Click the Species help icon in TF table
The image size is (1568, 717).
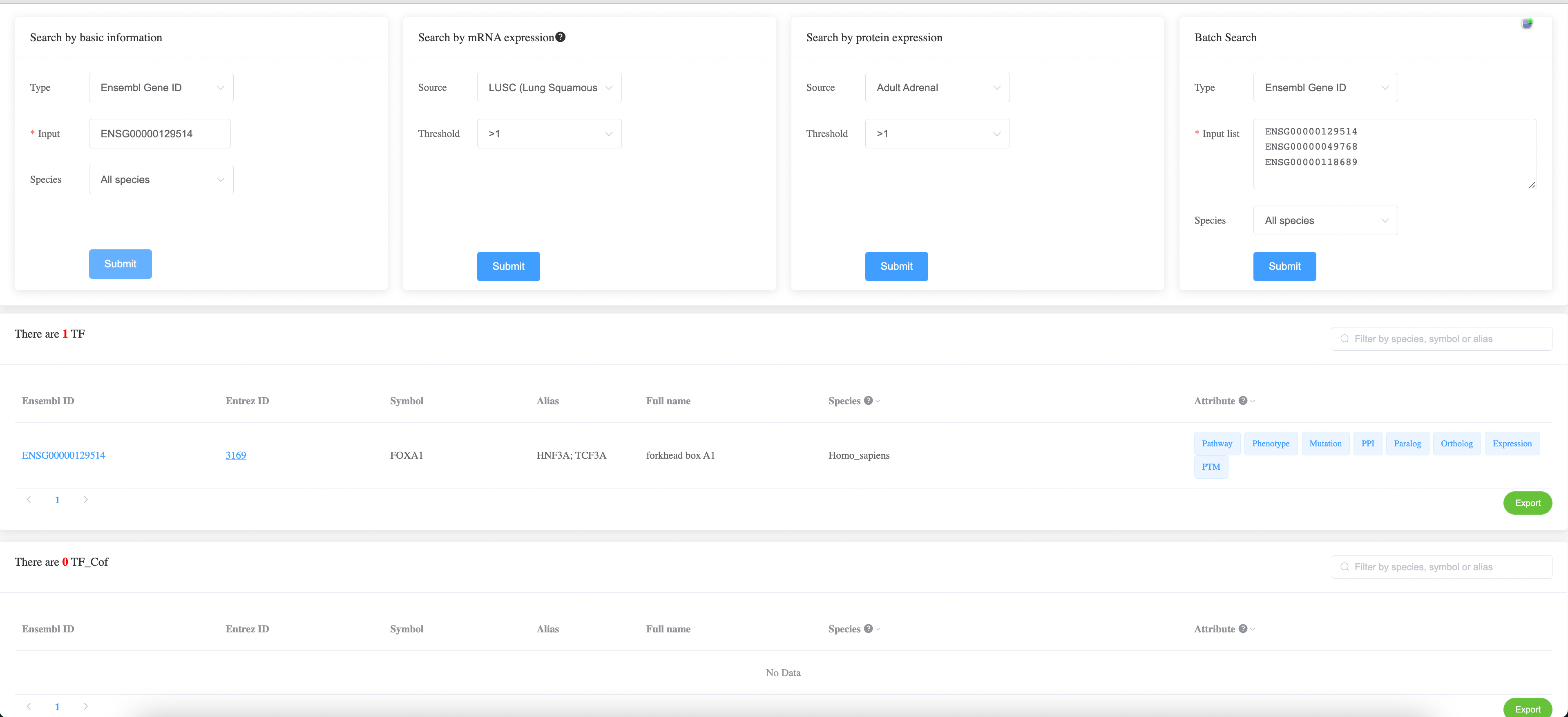868,400
